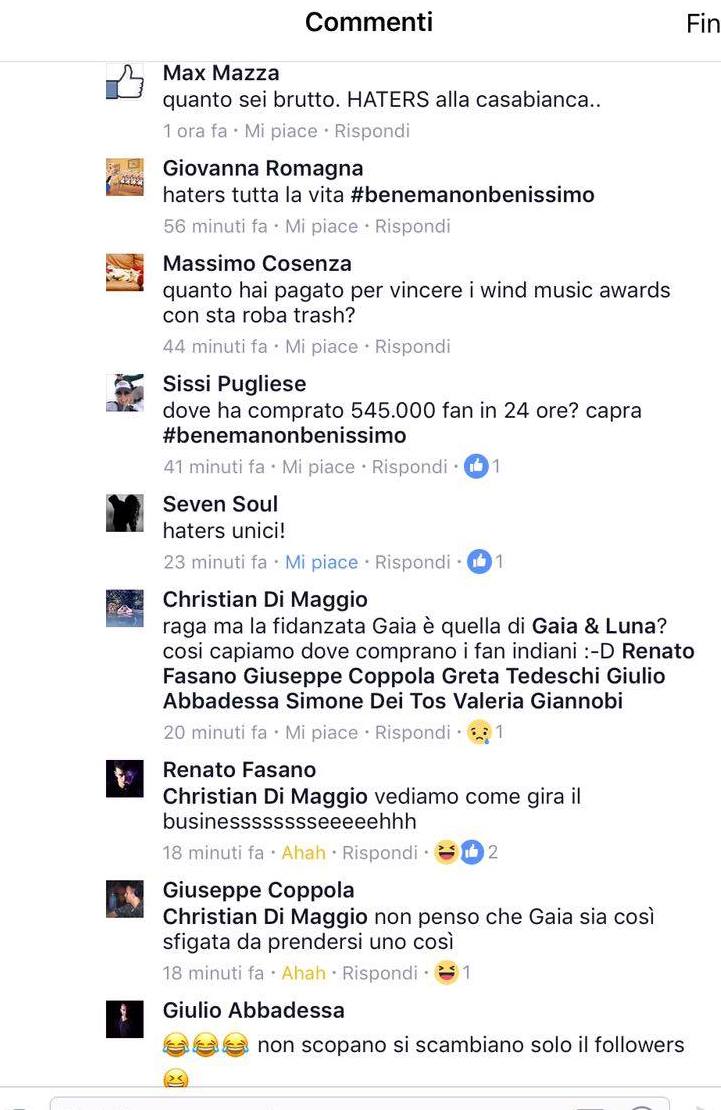
Task: Tap the like reaction icon on Sissi Pugliese's comment
Action: [476, 466]
